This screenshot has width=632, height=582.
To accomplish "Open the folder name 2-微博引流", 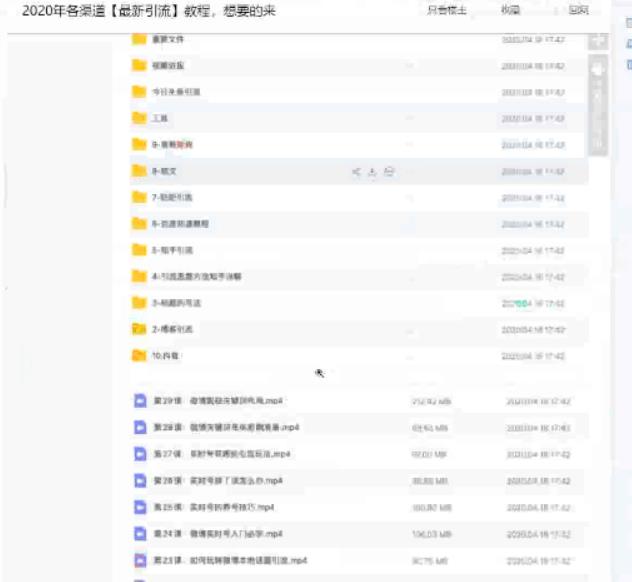I will pos(172,329).
